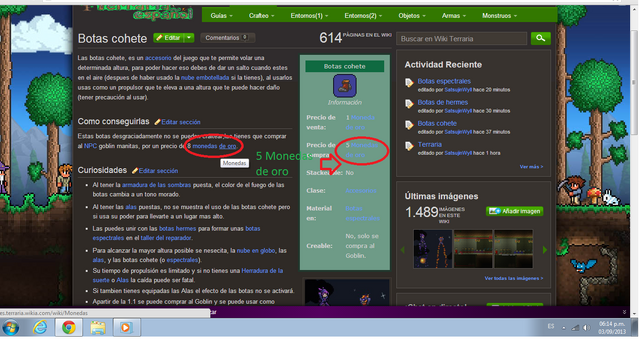Open the character image below the infobox
Screen dimensions: 640x360
pyautogui.click(x=347, y=293)
